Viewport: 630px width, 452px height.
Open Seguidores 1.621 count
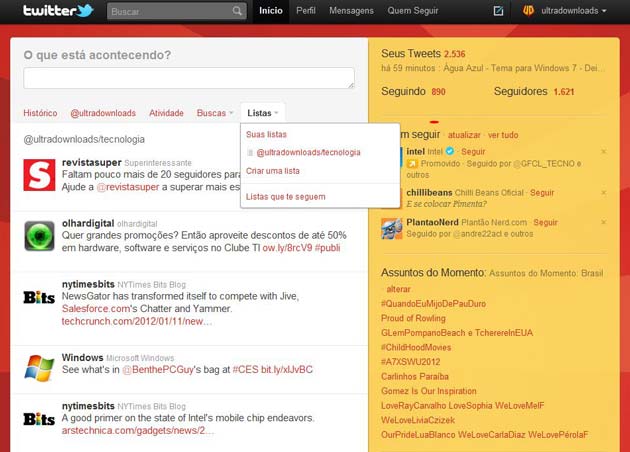(x=534, y=92)
